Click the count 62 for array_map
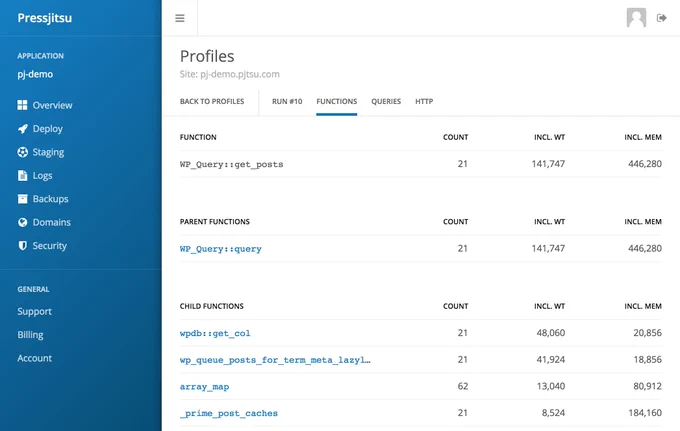Image resolution: width=680 pixels, height=431 pixels. [x=463, y=386]
